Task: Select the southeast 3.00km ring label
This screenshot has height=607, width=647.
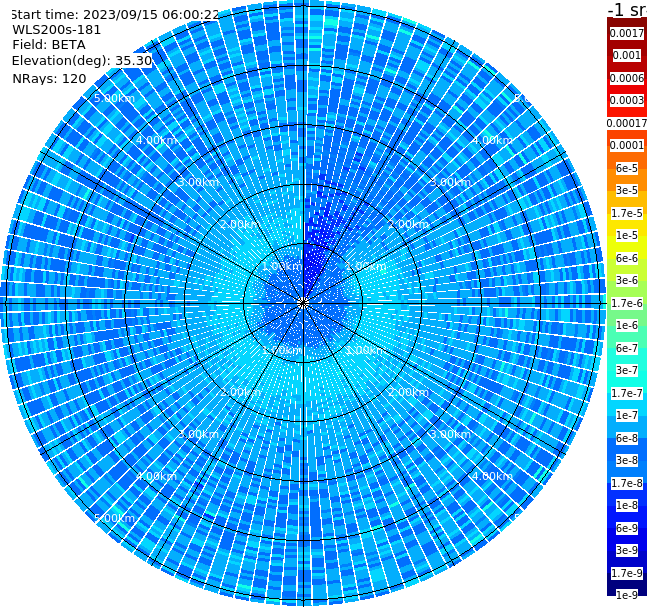Action: pos(450,434)
